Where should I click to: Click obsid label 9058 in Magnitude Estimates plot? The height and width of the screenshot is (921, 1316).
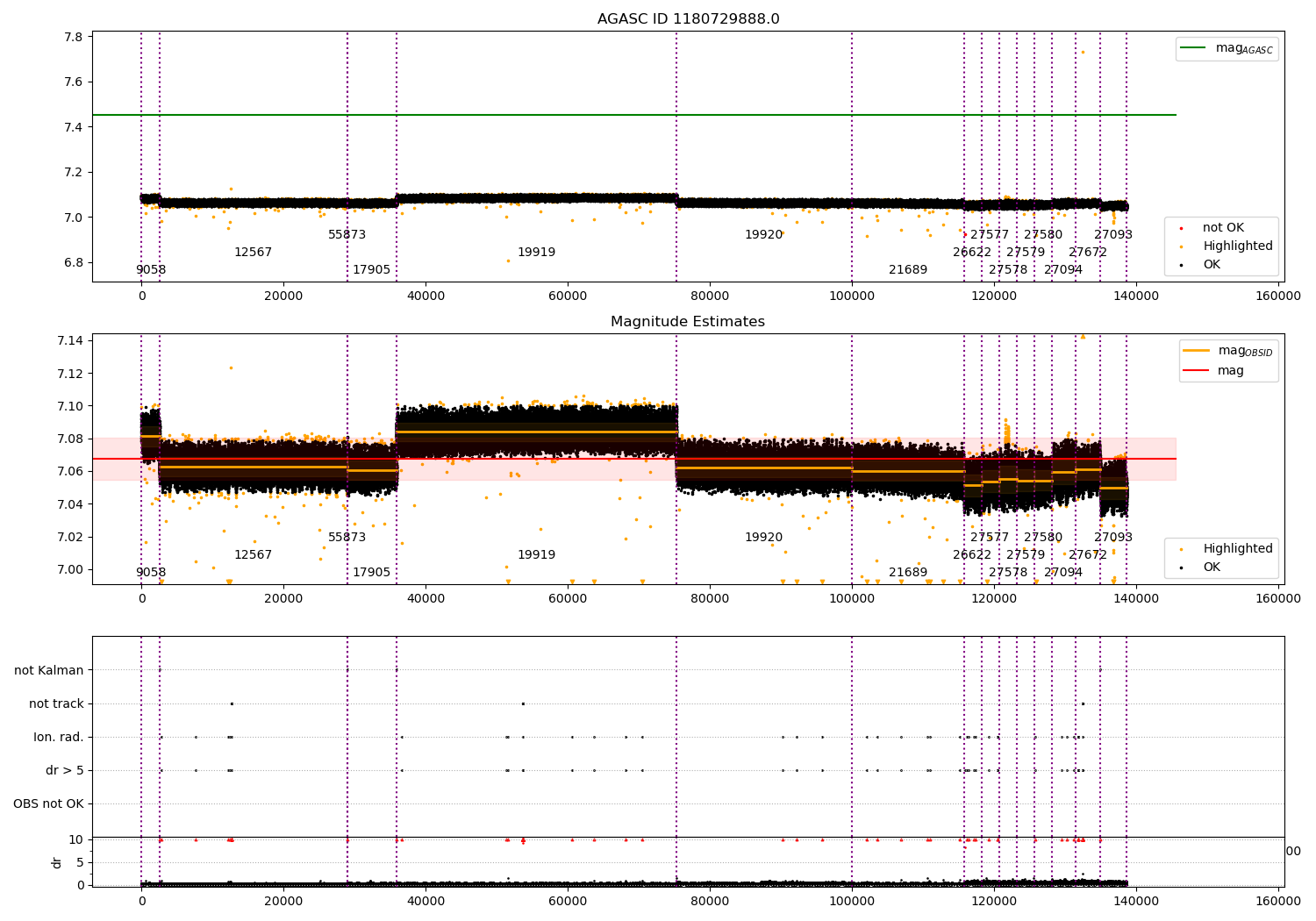tap(151, 573)
